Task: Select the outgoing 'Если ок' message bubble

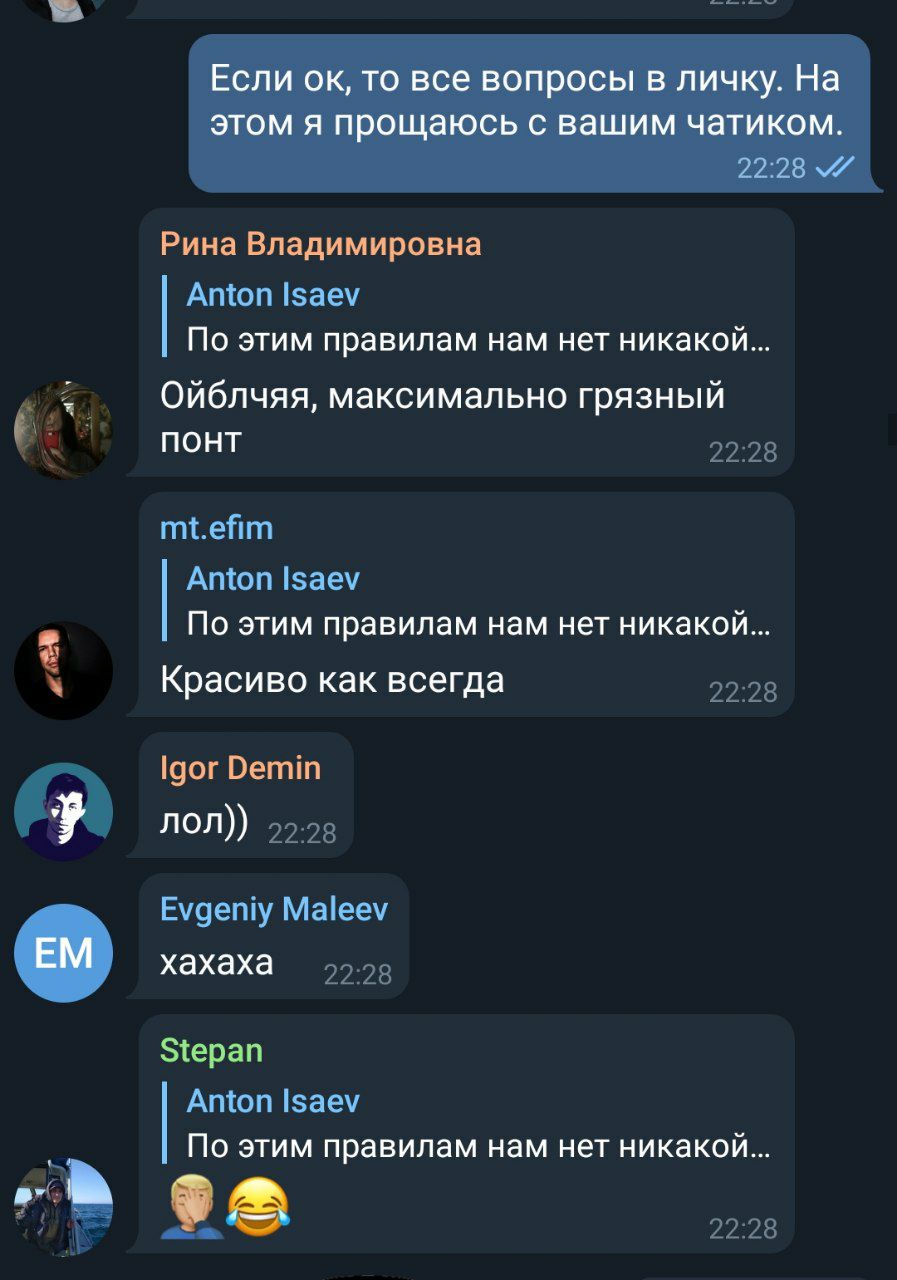Action: [530, 113]
